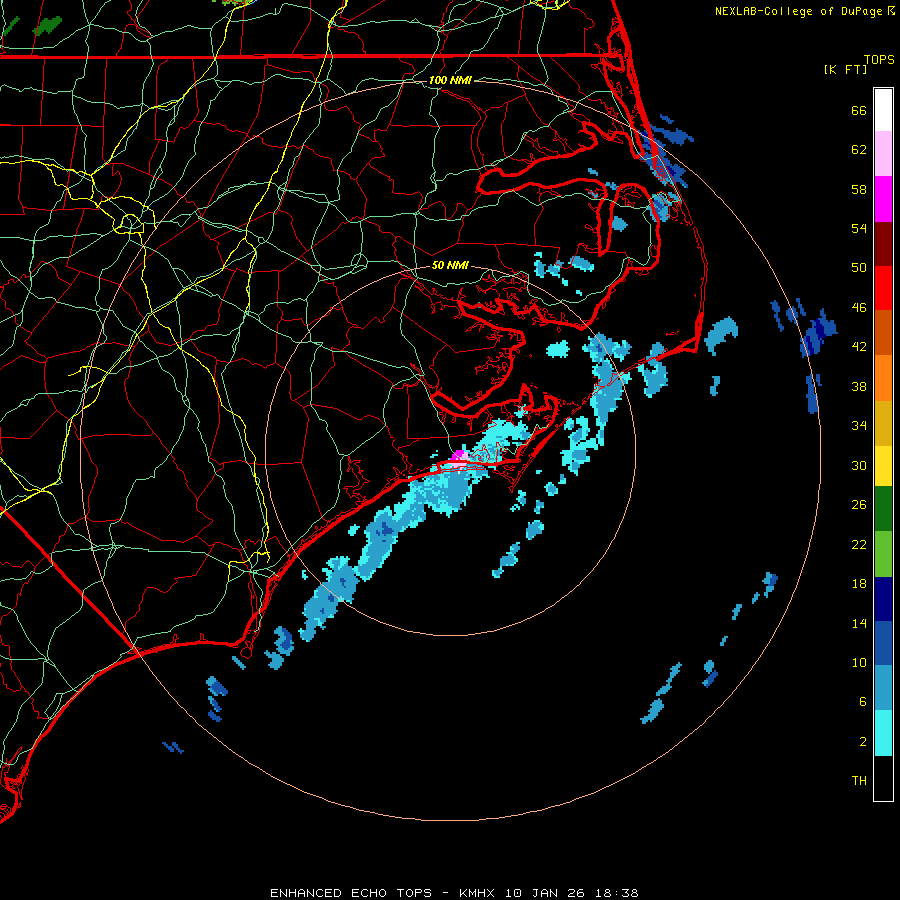
Task: Click the light pink 62 kft swatch
Action: [x=883, y=154]
